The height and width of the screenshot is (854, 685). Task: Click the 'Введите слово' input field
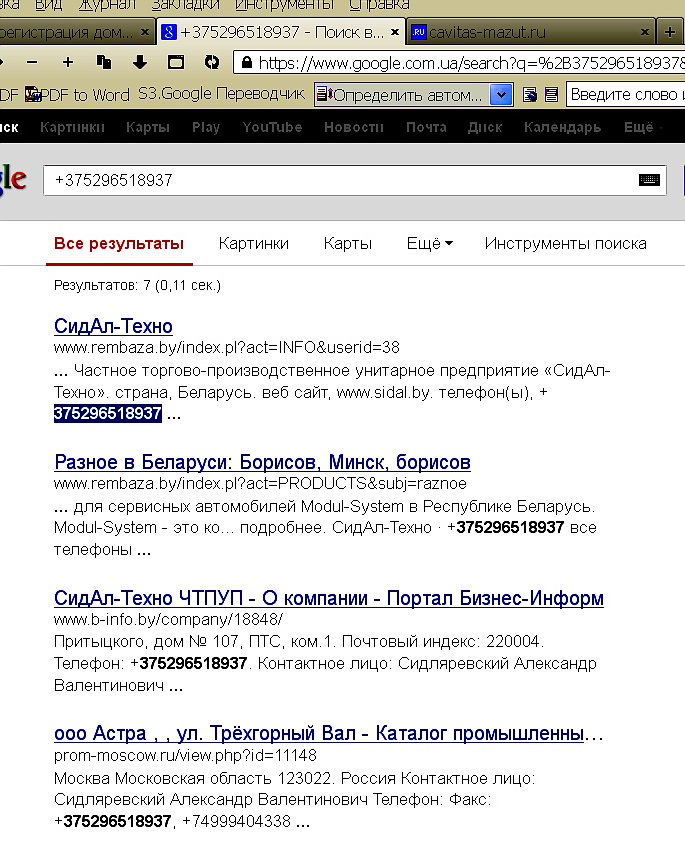coord(626,95)
